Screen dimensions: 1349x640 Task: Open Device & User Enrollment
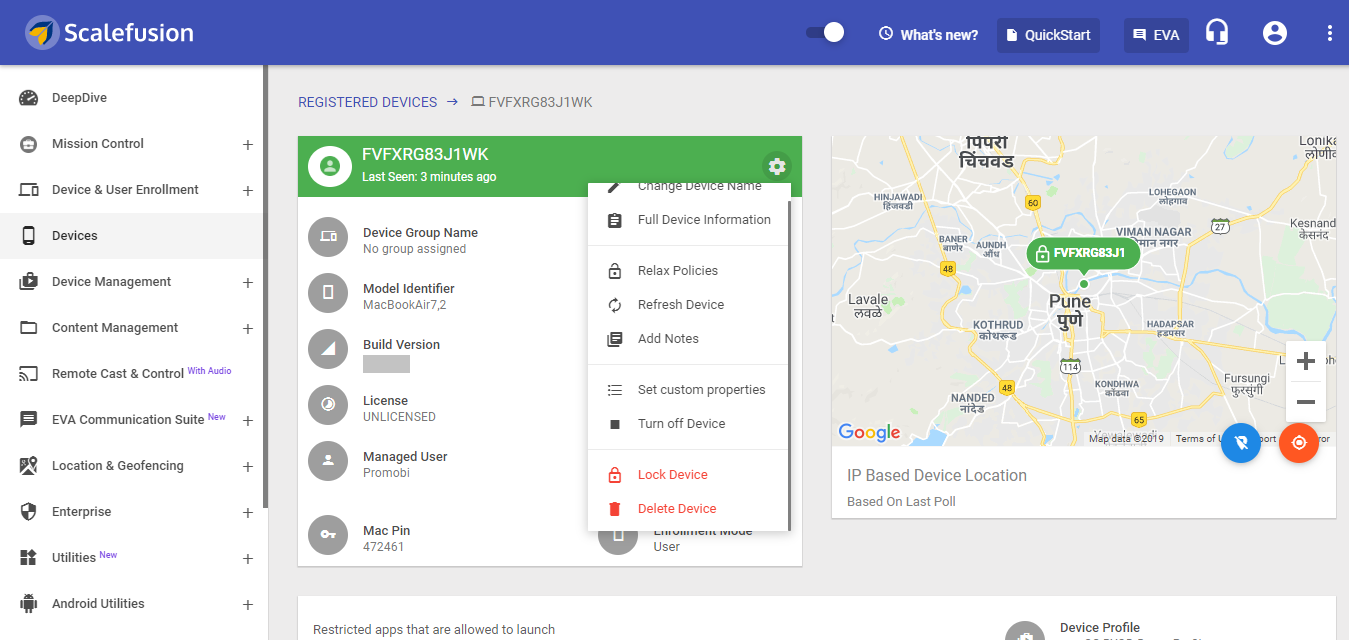125,190
